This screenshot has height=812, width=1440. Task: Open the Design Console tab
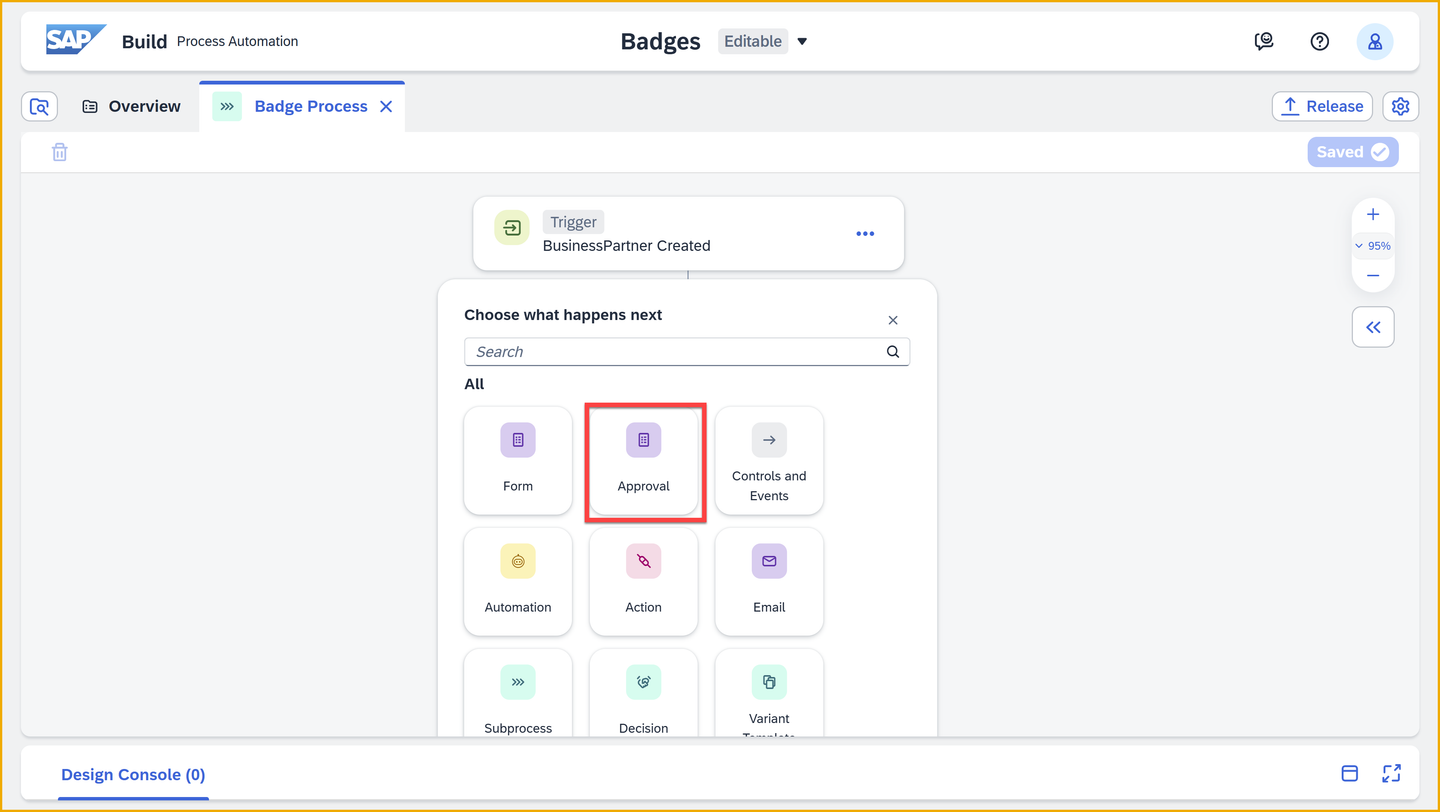click(133, 775)
